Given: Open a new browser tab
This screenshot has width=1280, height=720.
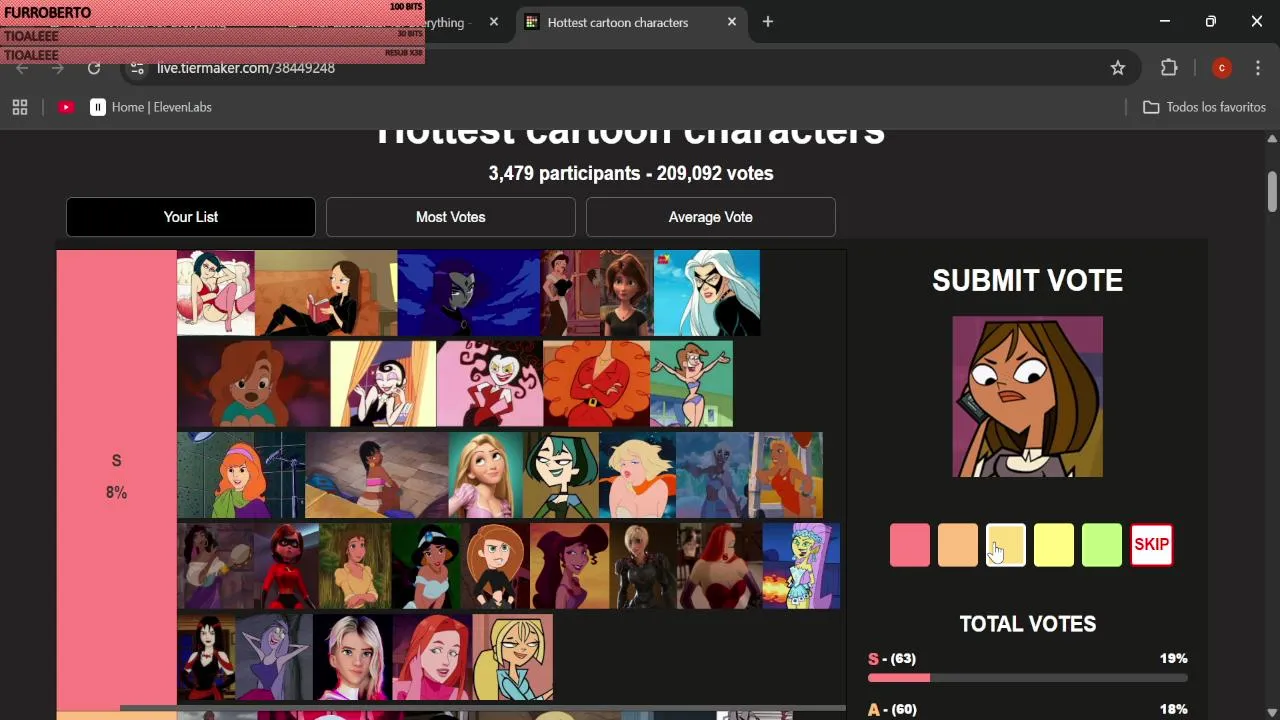Looking at the screenshot, I should 768,22.
